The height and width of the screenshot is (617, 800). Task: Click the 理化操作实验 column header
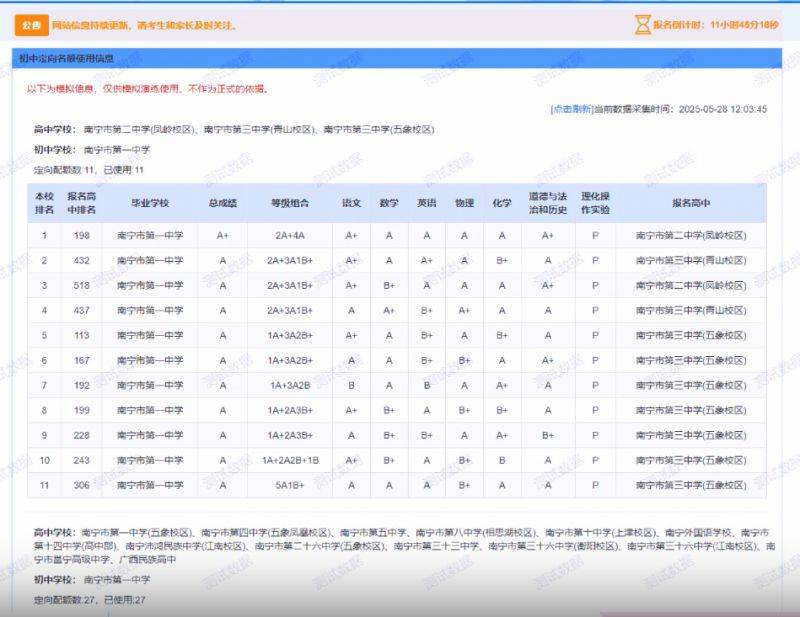click(595, 203)
